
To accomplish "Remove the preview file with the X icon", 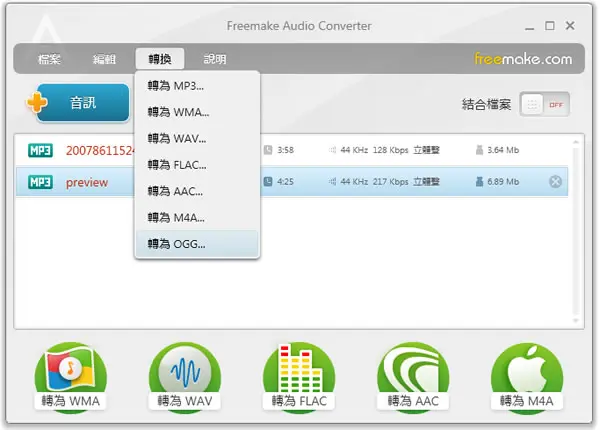I will click(555, 181).
